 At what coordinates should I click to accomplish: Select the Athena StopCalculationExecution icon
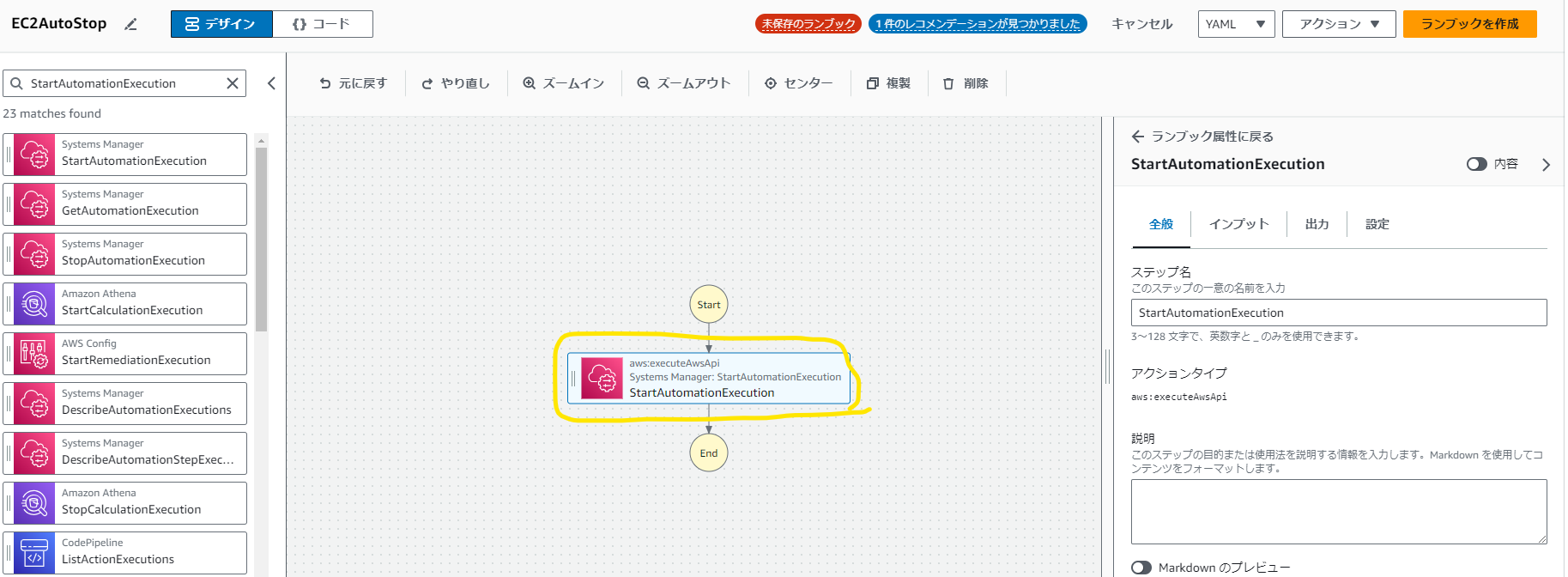34,503
